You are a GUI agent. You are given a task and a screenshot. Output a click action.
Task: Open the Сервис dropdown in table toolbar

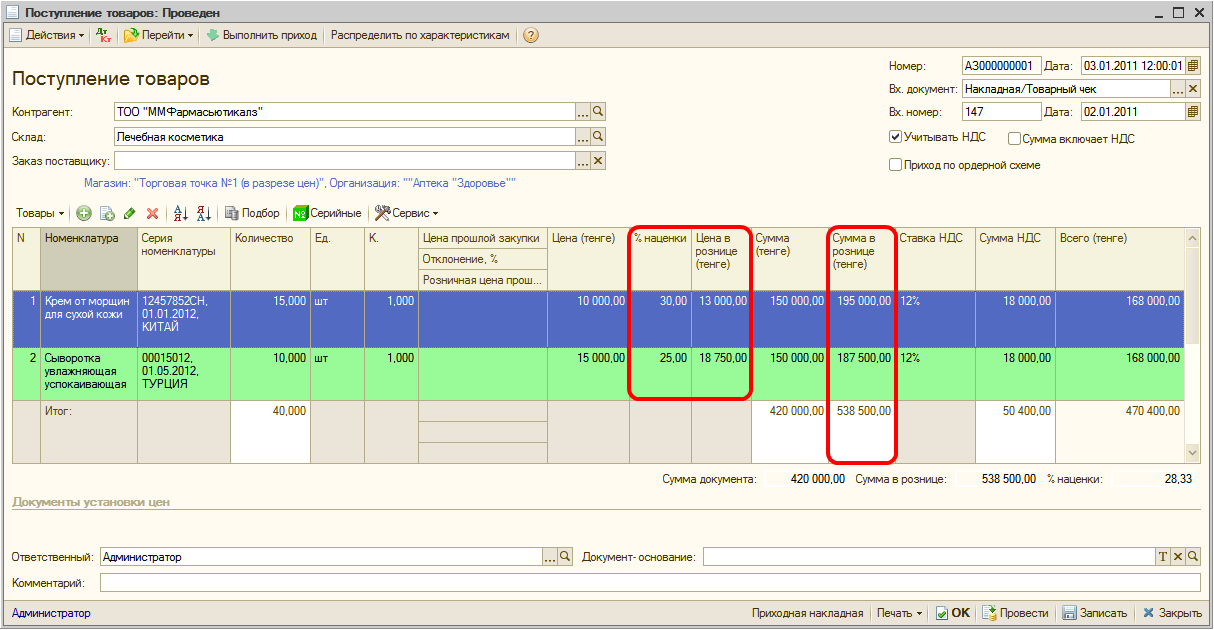407,213
